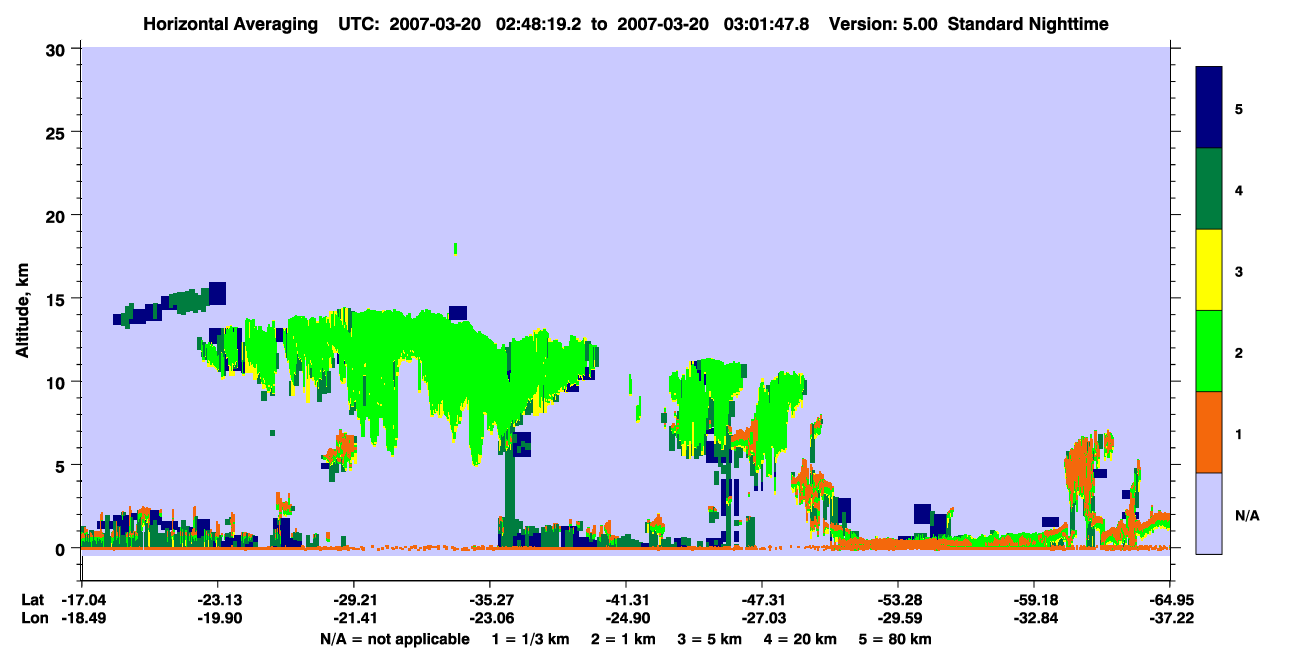This screenshot has width=1300, height=667.
Task: Click the dark blue level 5 colorbar segment
Action: 1209,108
